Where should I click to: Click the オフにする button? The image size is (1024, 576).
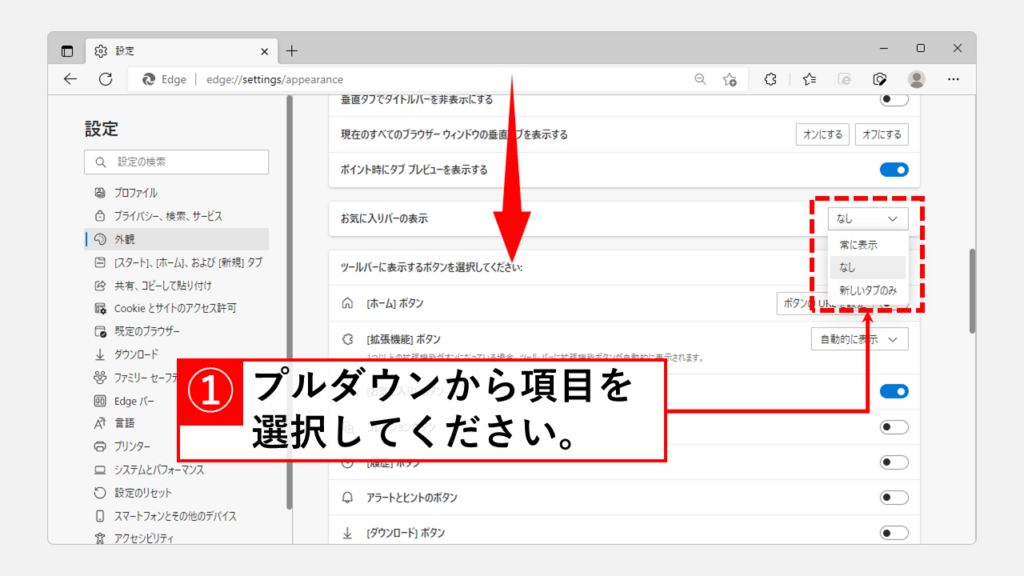[x=881, y=134]
